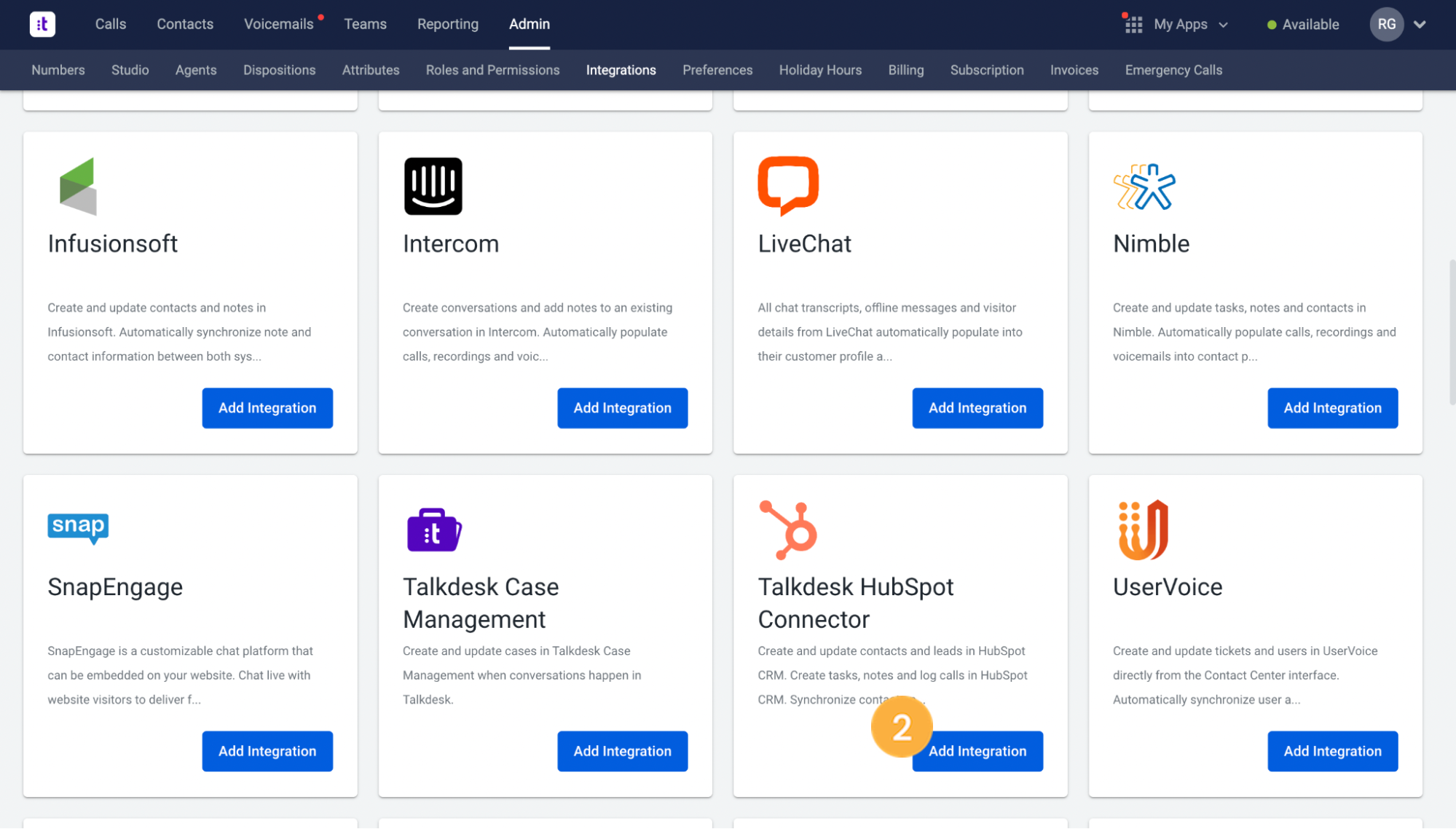The image size is (1456, 829).
Task: Open the Contacts tab
Action: (185, 24)
